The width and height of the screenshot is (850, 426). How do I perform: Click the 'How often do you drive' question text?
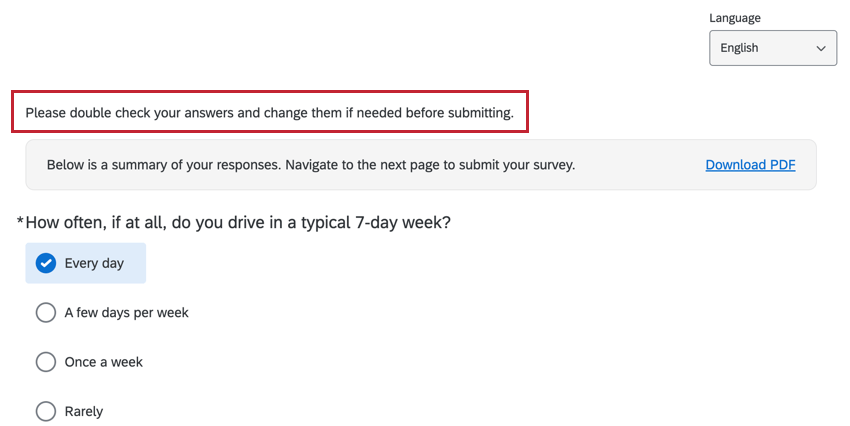pos(238,222)
